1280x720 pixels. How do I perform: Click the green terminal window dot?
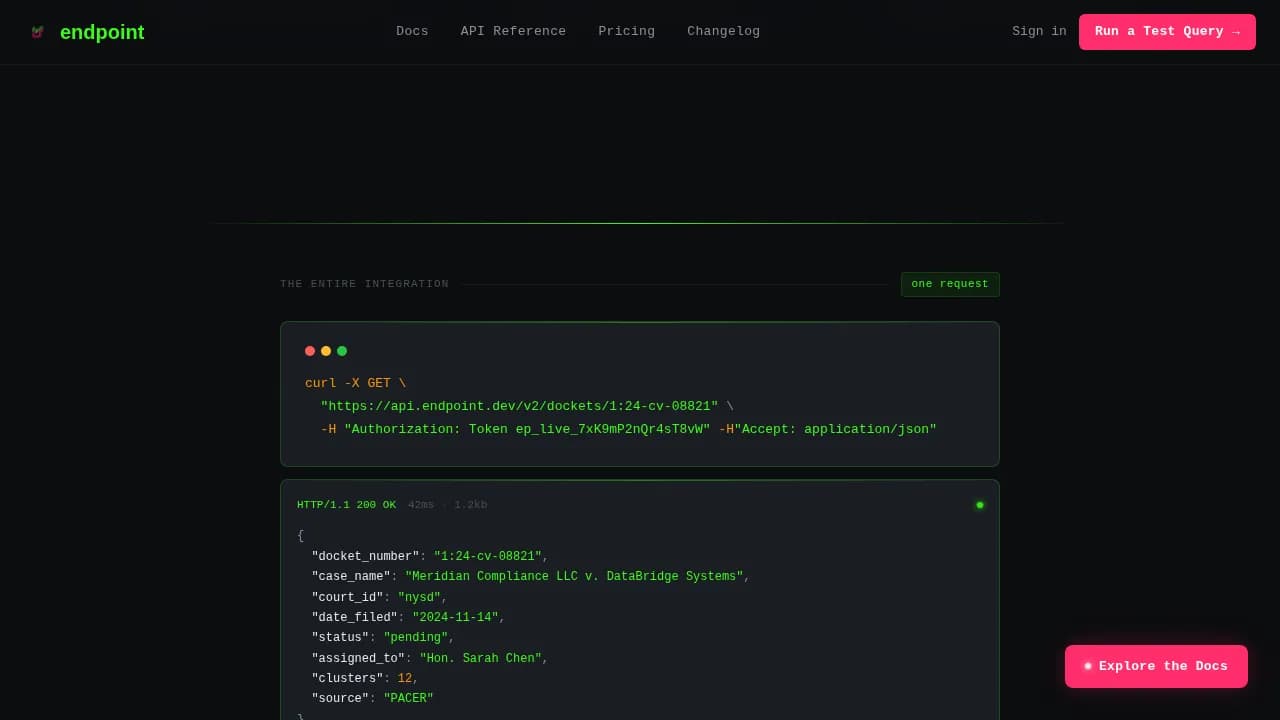pyautogui.click(x=342, y=351)
